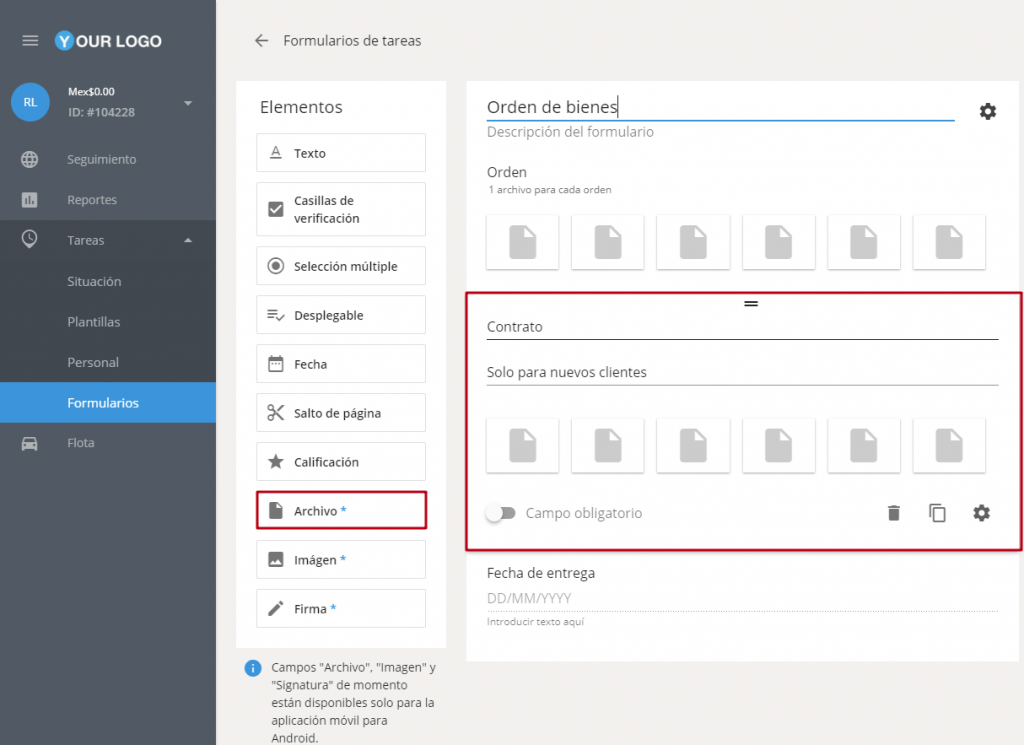Add a Calificación element to the form

tap(341, 462)
